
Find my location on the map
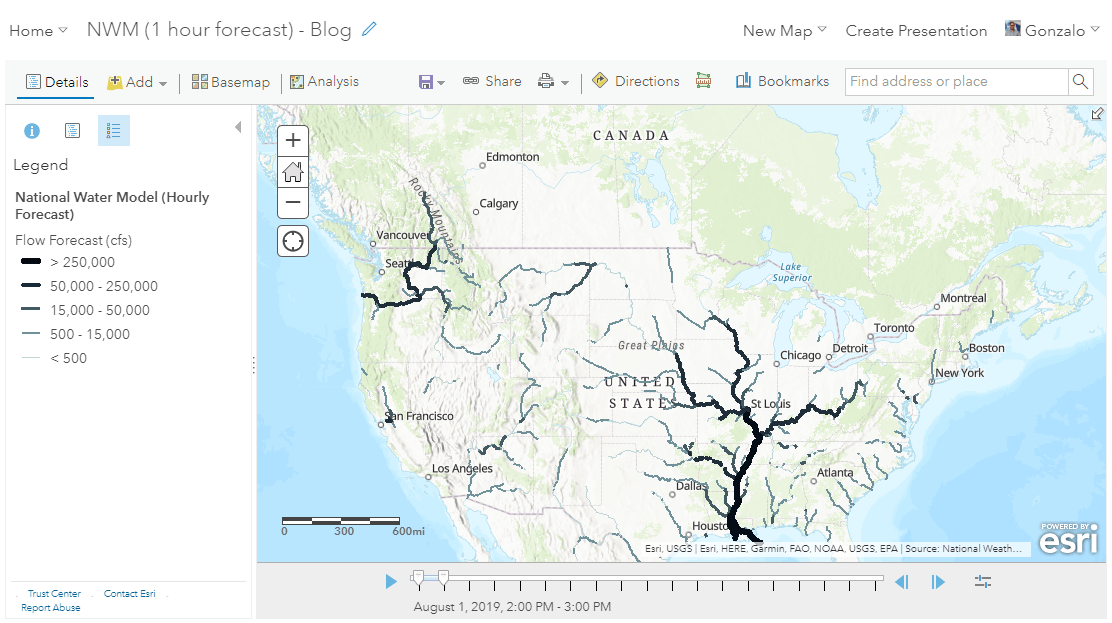coord(293,241)
